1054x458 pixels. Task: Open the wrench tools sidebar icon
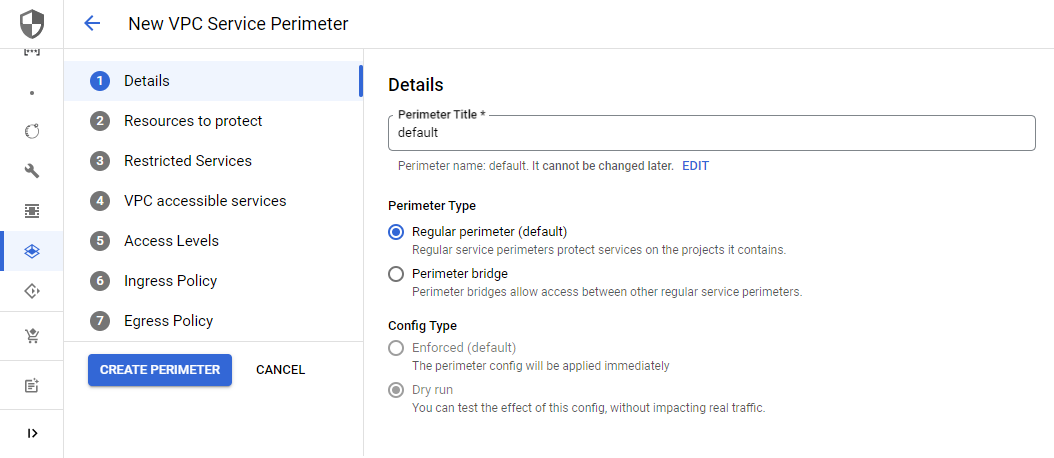(x=32, y=171)
